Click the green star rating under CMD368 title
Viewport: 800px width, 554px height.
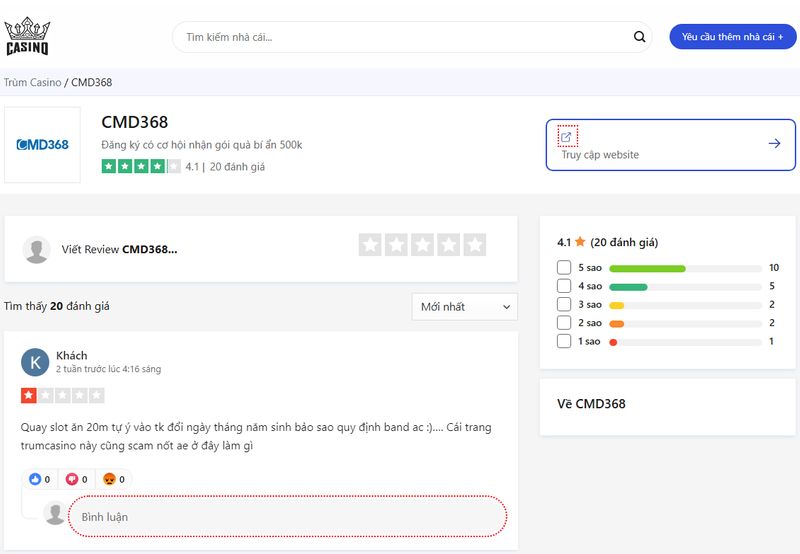pyautogui.click(x=141, y=166)
